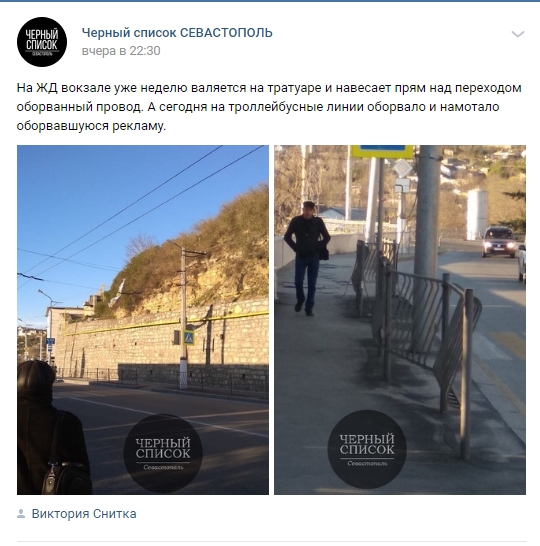The width and height of the screenshot is (540, 546).
Task: Click the post text about ЖД вокзале
Action: pos(269,107)
